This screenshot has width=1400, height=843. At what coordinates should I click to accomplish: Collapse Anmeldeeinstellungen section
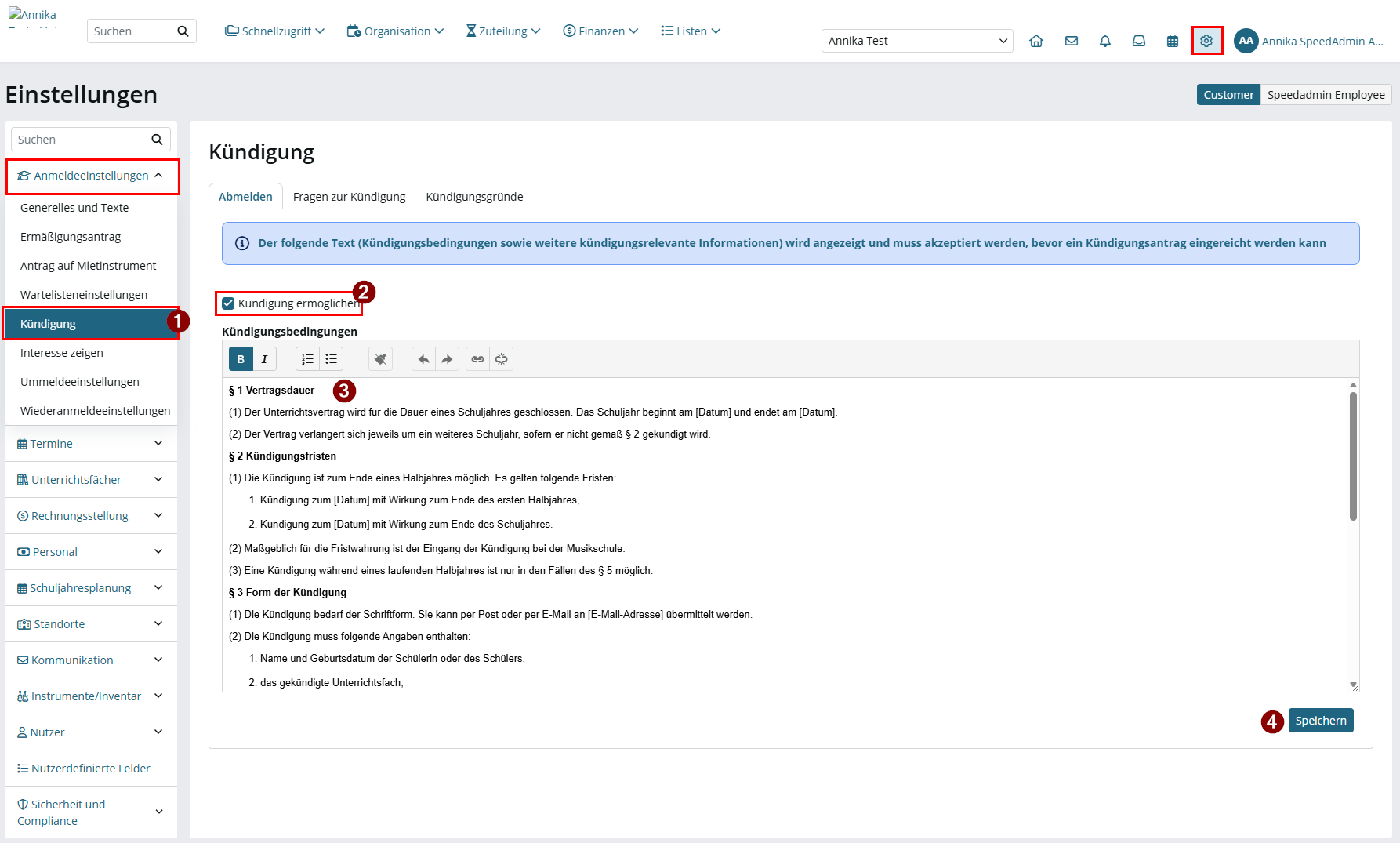click(x=91, y=176)
